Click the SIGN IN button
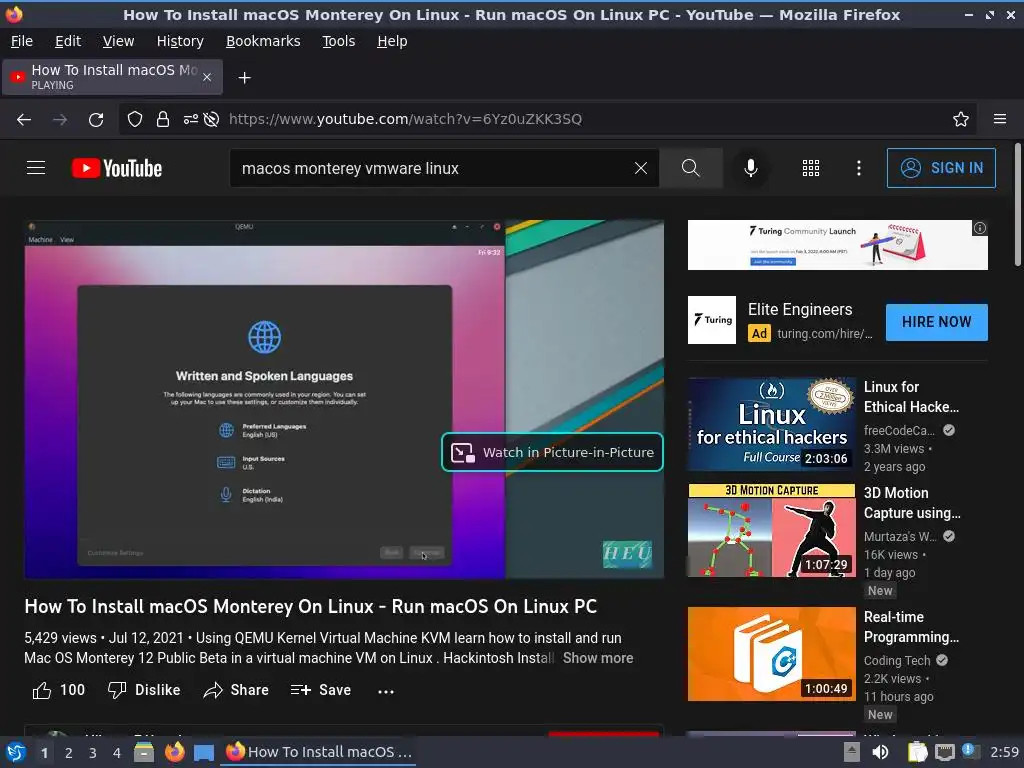 [941, 168]
